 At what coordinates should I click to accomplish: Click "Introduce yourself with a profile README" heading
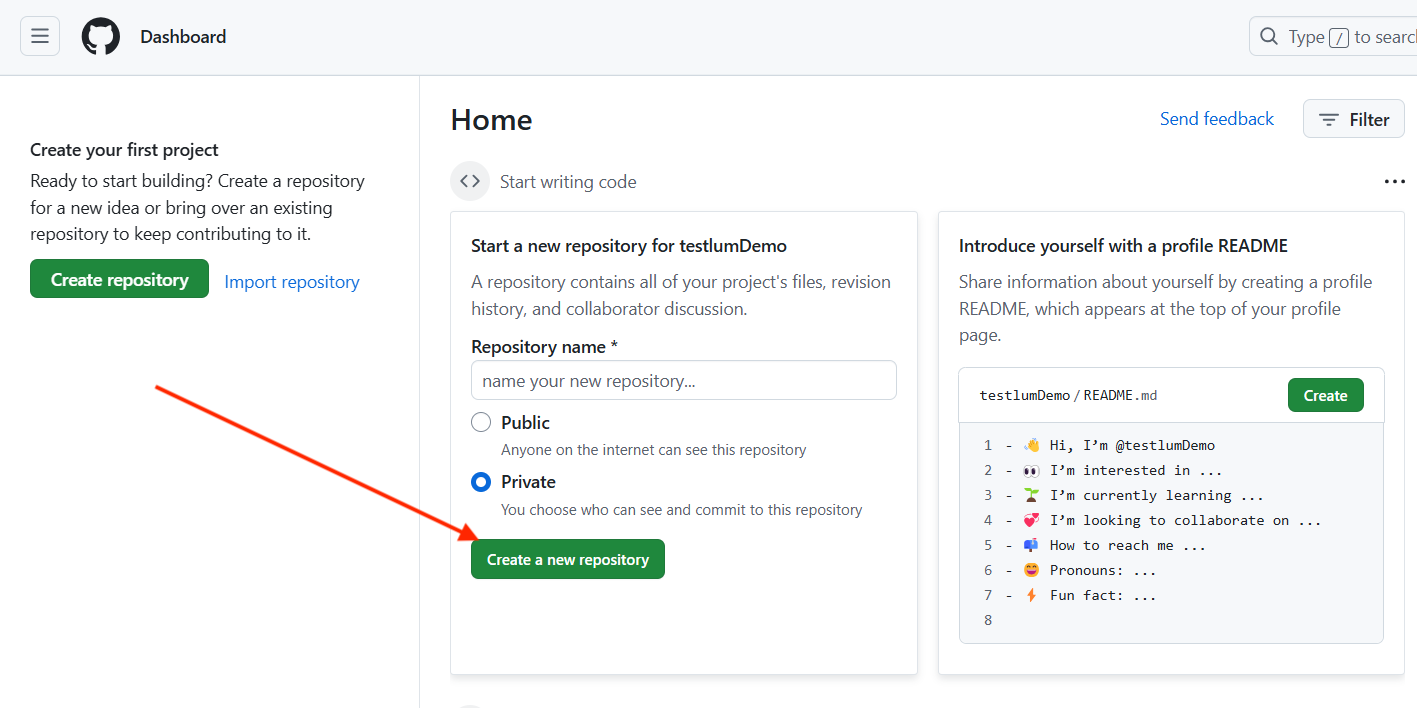click(x=1123, y=246)
